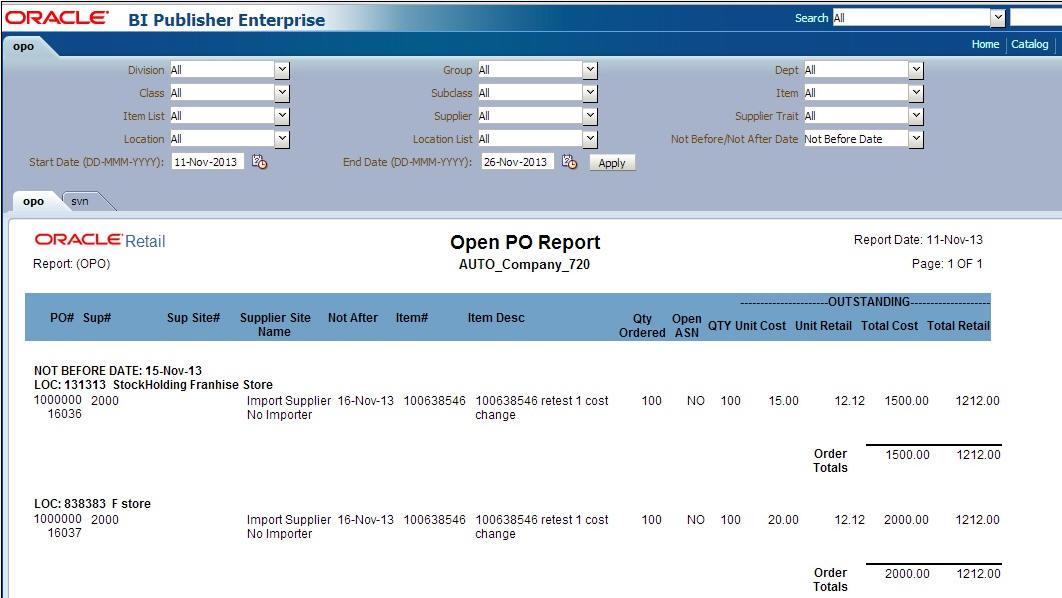This screenshot has width=1062, height=598.
Task: Click the Unit Retail column header
Action: click(x=823, y=326)
